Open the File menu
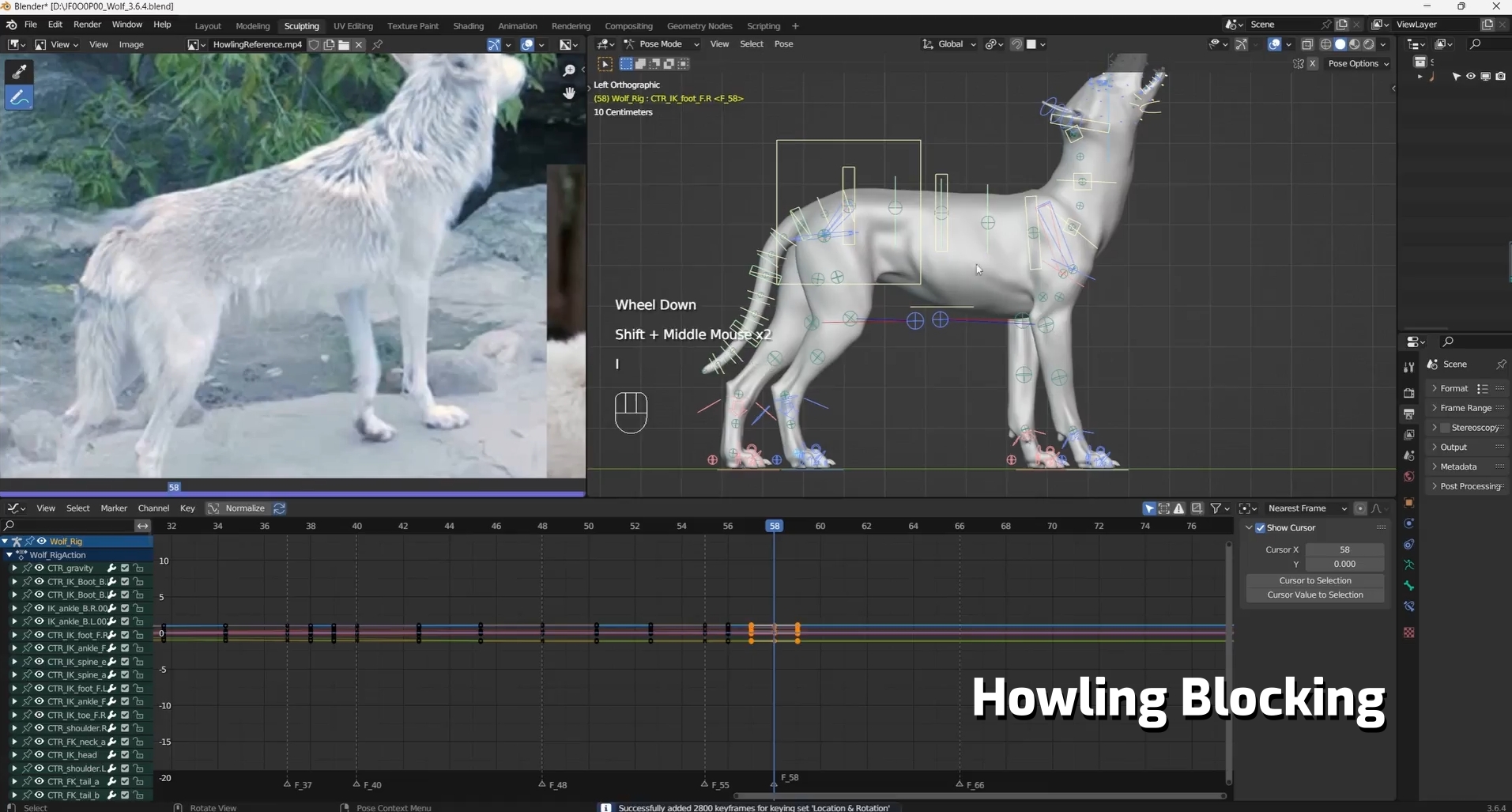This screenshot has width=1512, height=812. 31,25
